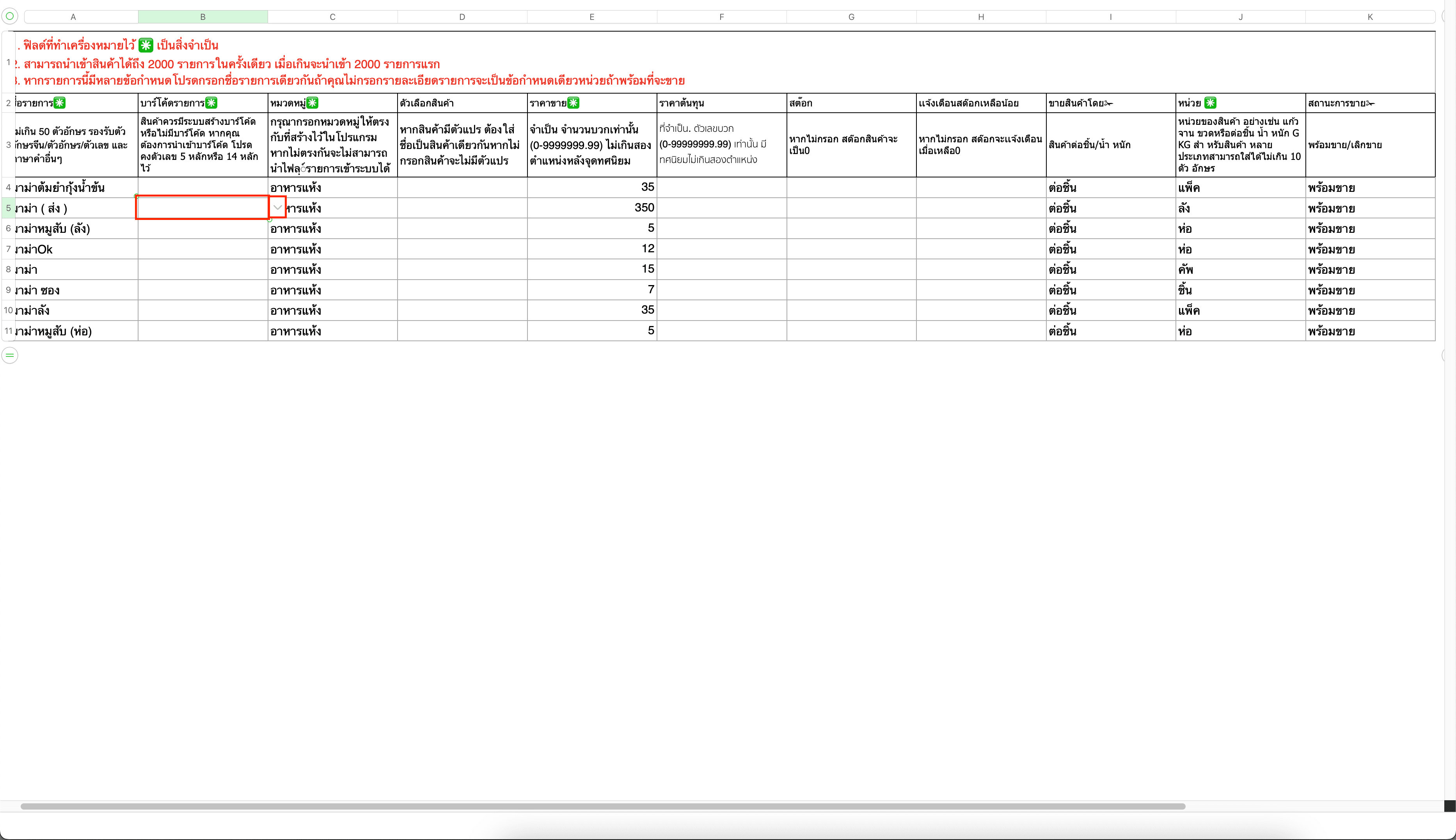Viewport: 1456px width, 840px height.
Task: Click the สถานะการขาย header cell
Action: (x=1369, y=103)
